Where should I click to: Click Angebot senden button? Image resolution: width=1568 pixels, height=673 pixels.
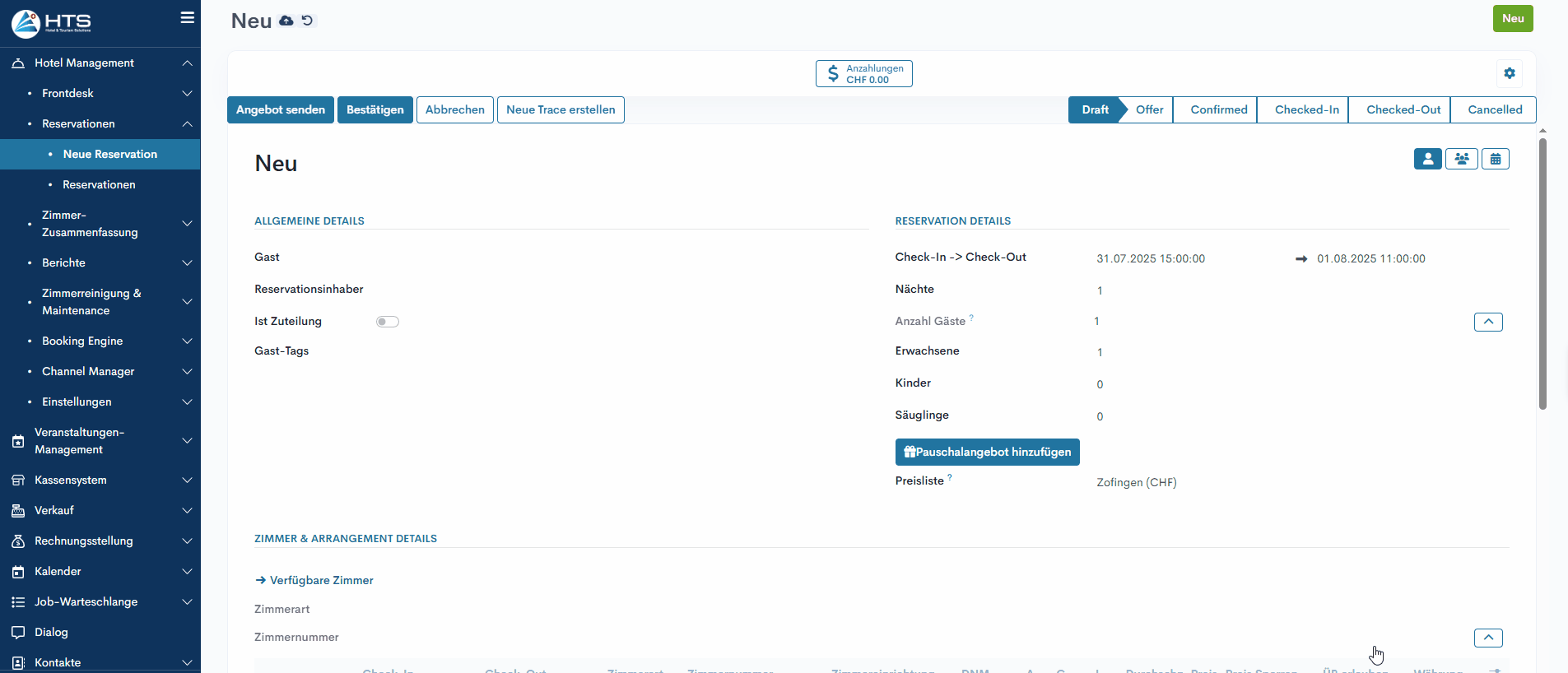point(280,110)
